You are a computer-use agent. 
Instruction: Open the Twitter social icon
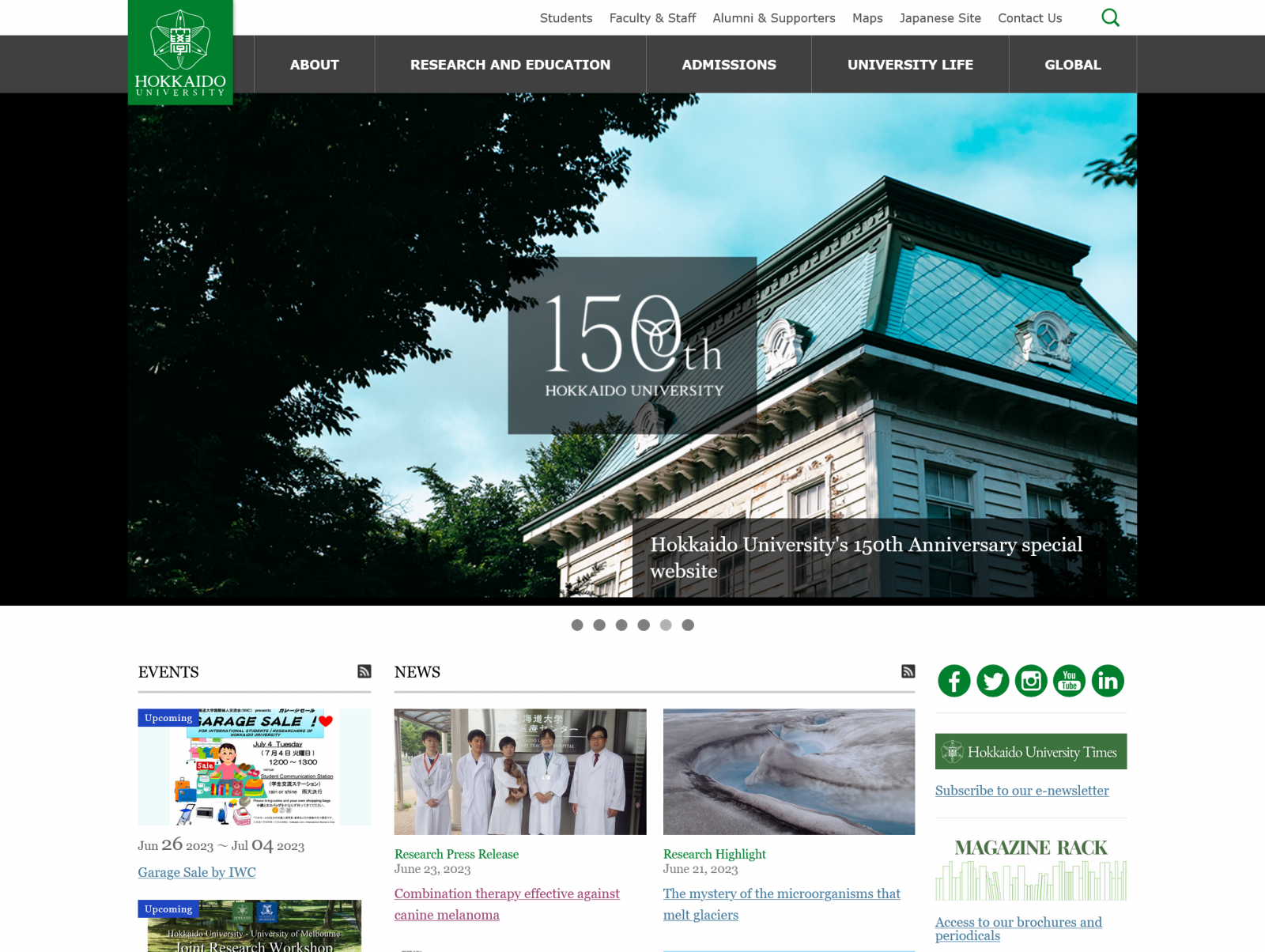point(993,681)
